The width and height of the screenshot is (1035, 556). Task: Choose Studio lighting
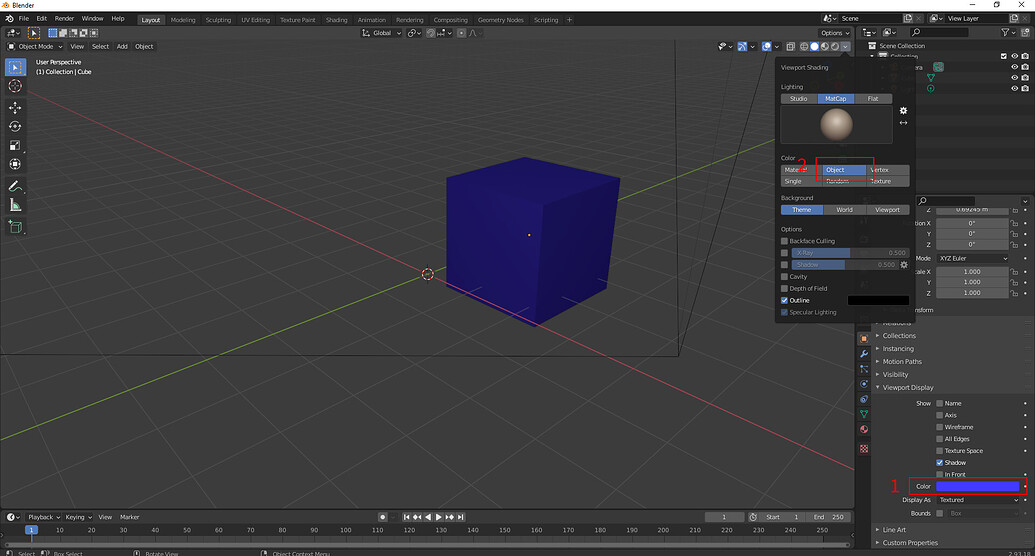799,98
